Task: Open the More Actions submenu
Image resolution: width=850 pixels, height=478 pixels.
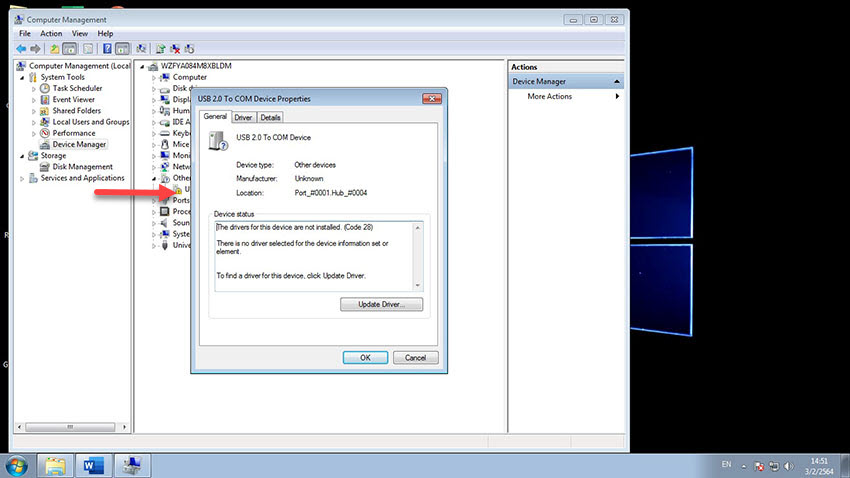Action: tap(550, 96)
